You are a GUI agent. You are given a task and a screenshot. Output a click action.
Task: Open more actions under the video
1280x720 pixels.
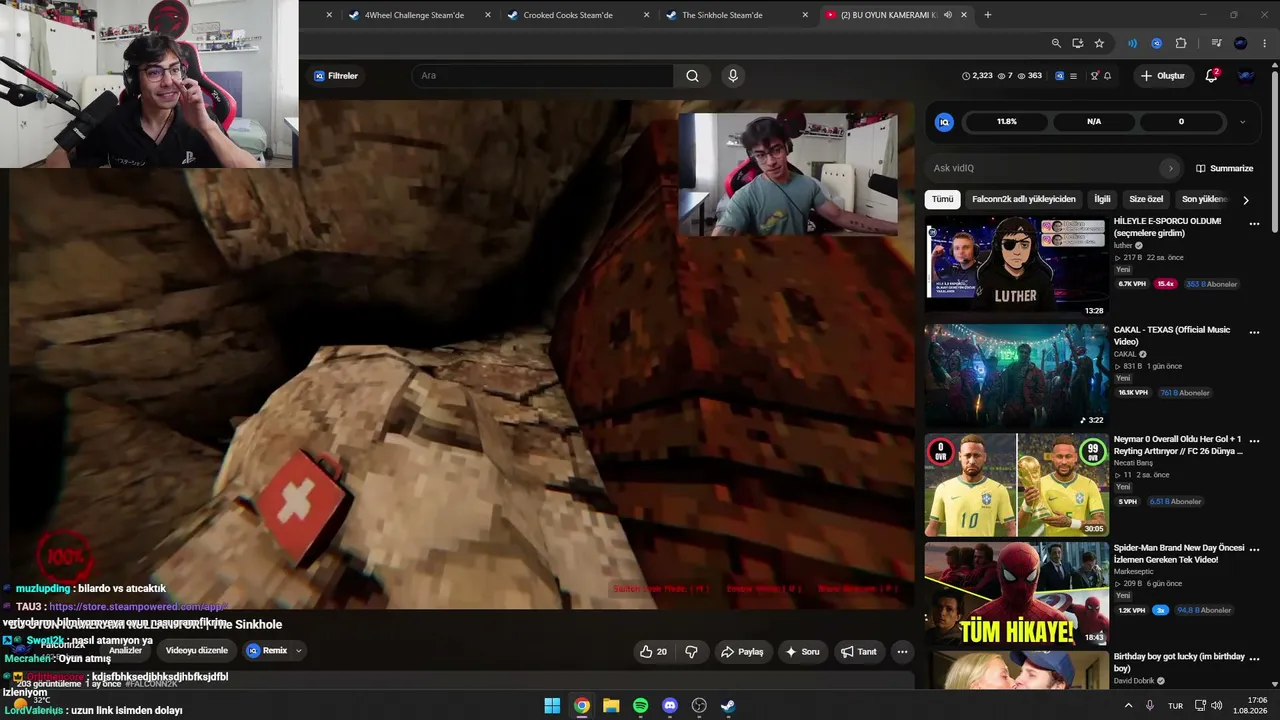tap(902, 651)
